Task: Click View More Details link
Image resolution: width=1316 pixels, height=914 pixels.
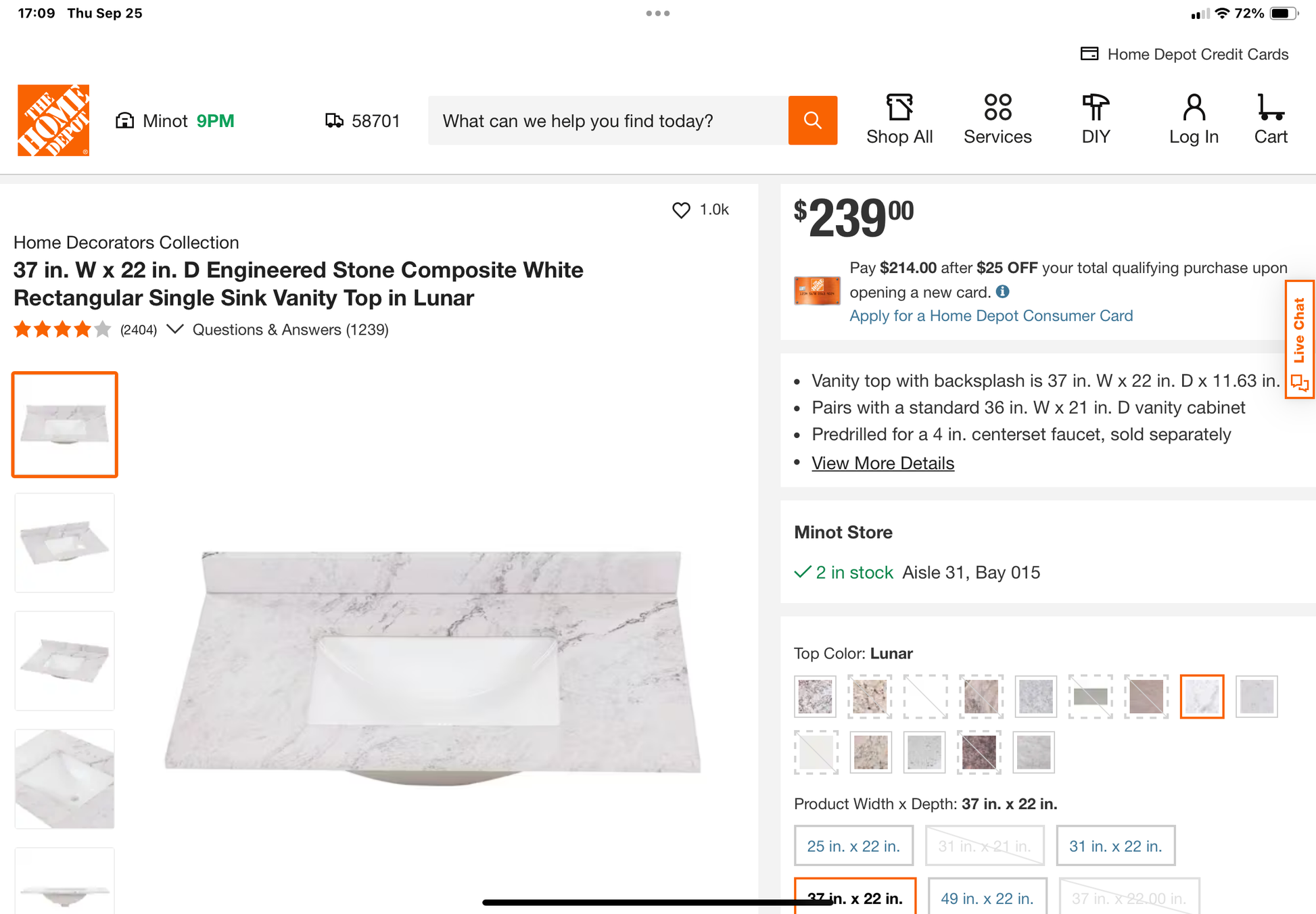Action: point(883,463)
